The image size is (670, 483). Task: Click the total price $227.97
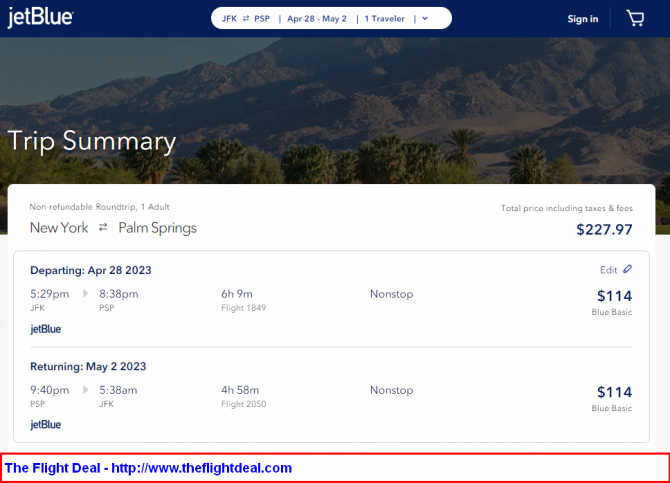604,230
